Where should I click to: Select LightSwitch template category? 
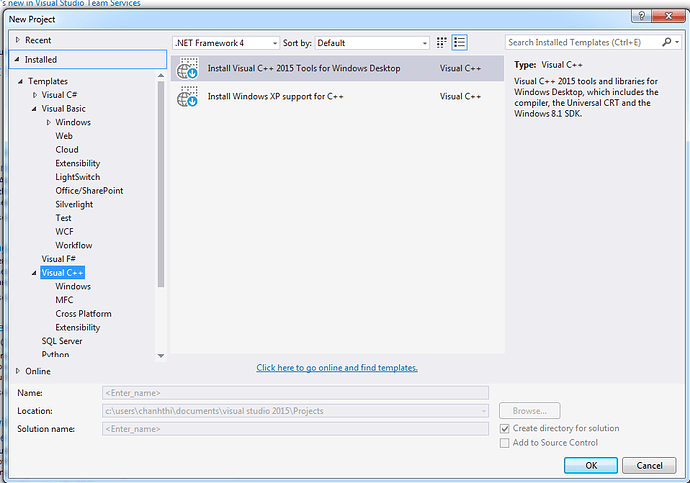78,177
